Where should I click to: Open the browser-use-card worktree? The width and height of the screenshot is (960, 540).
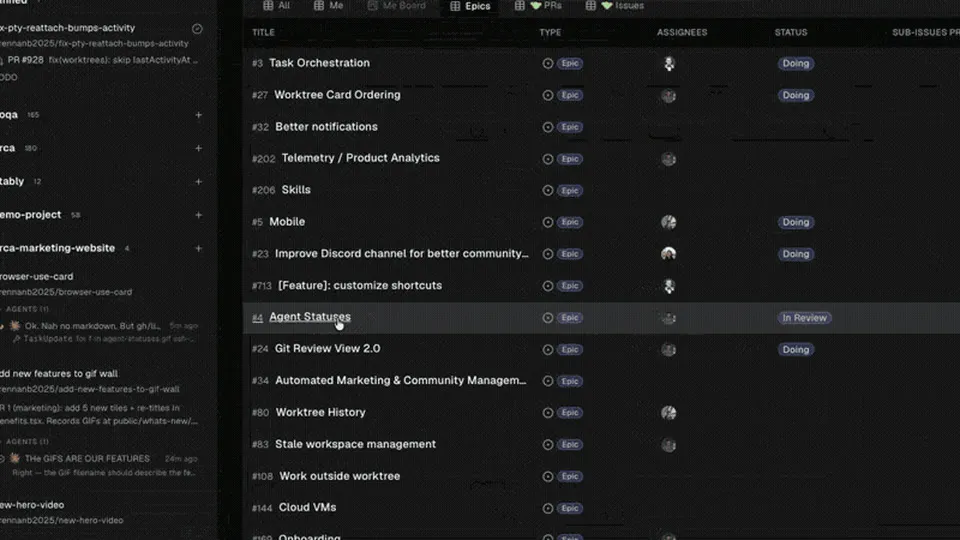[x=37, y=277]
